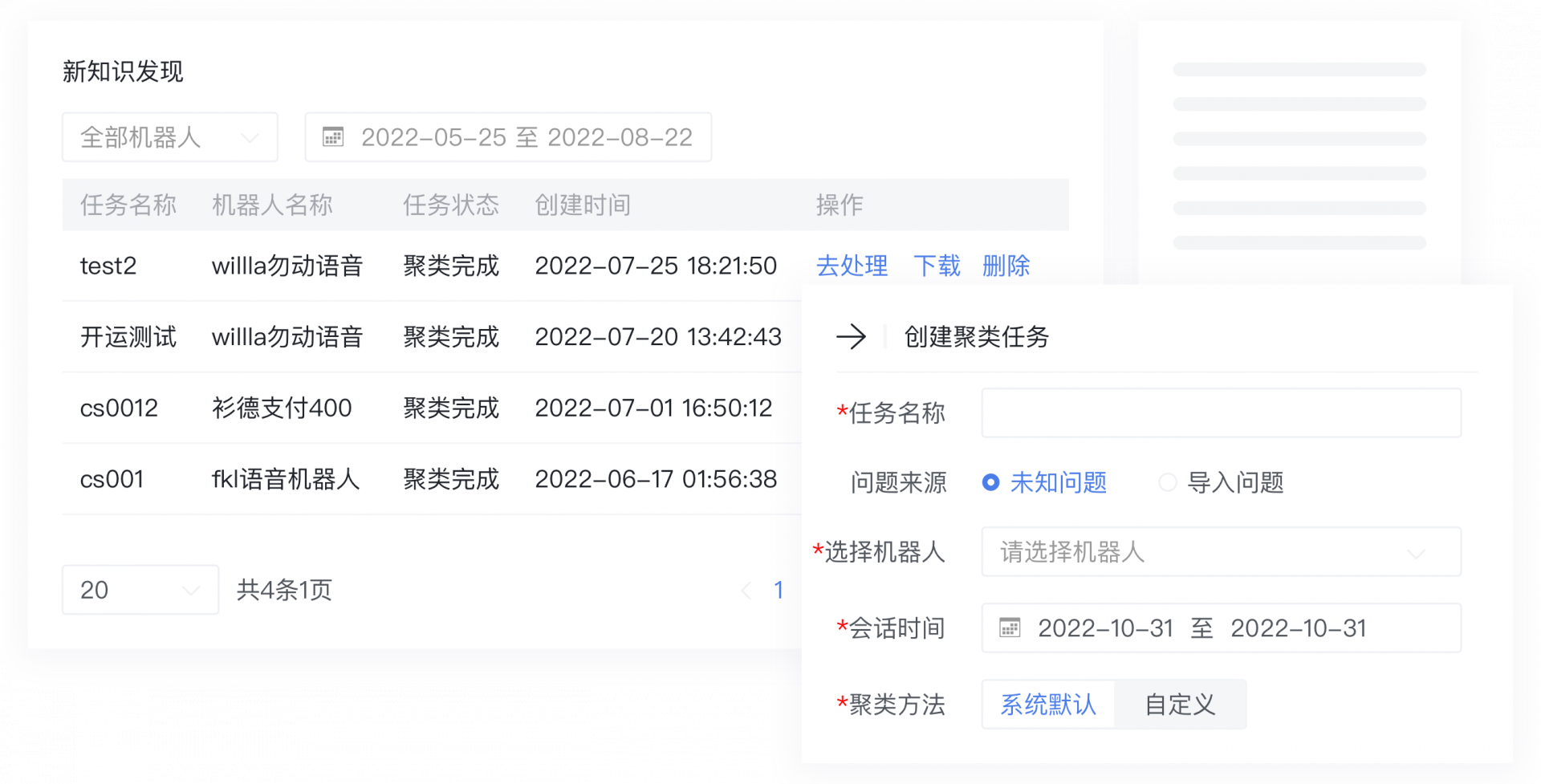1541x784 pixels.
Task: Click the 机器人名称 column header
Action: point(272,205)
